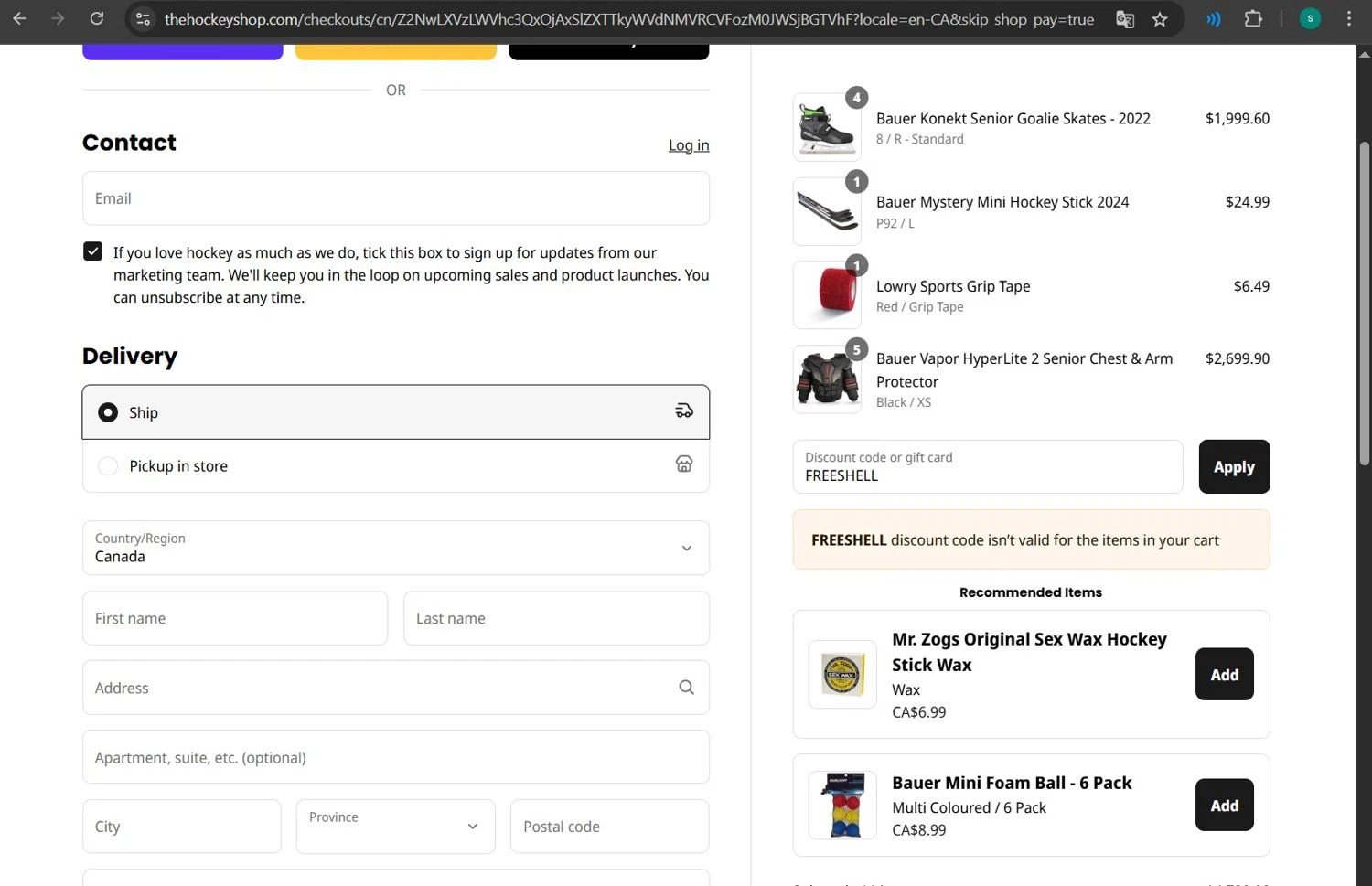Open the translate page icon
The height and width of the screenshot is (886, 1372).
click(1125, 19)
